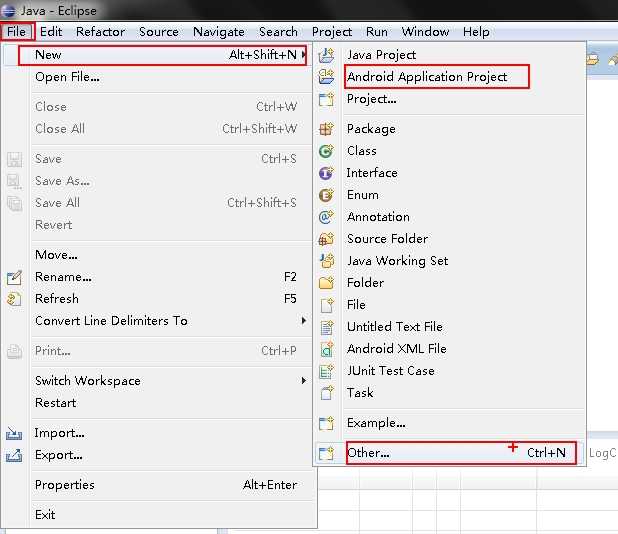The height and width of the screenshot is (534, 618).
Task: Select Other... with Ctrl+N shortcut
Action: 449,453
